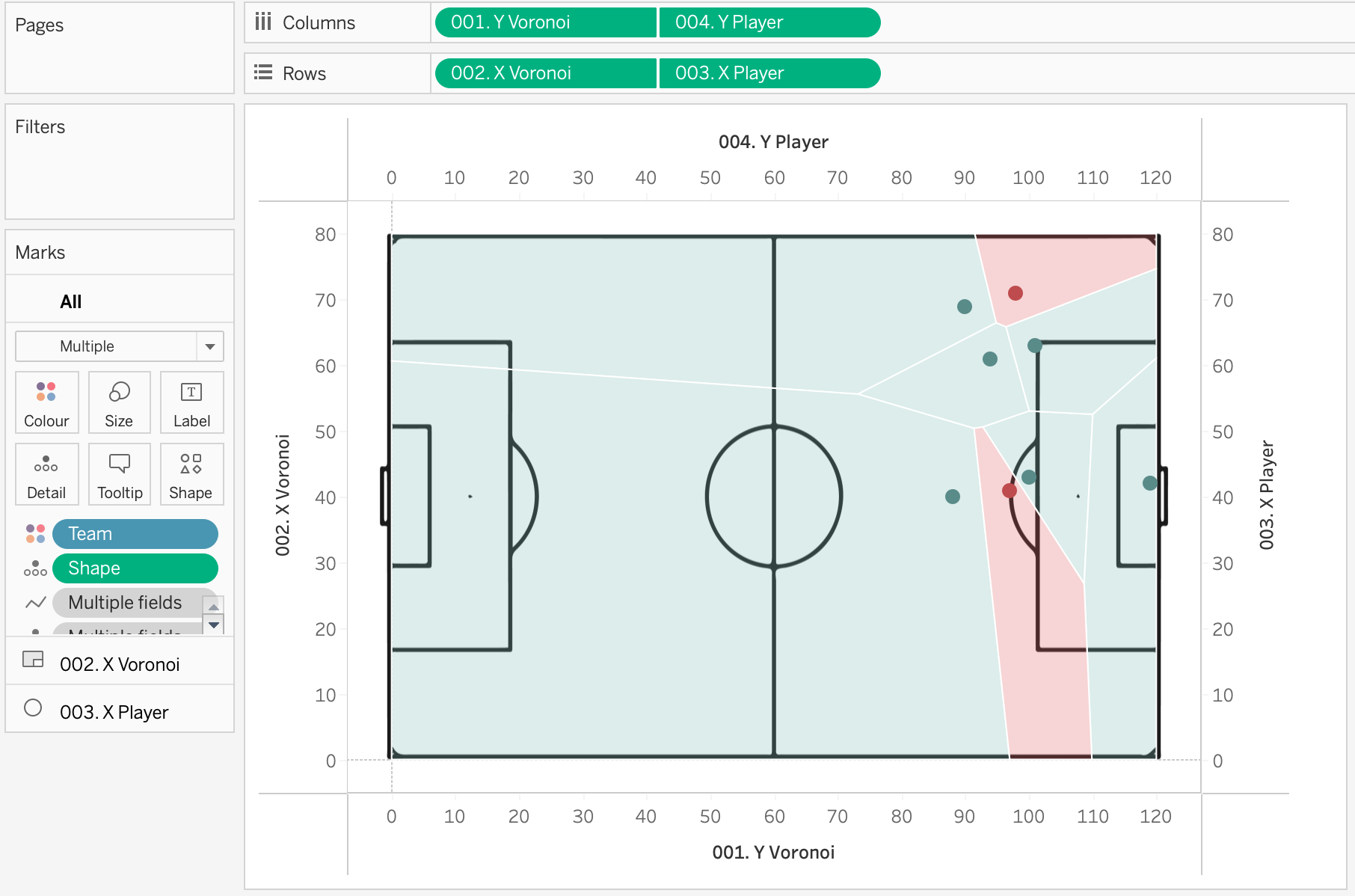Viewport: 1355px width, 896px height.
Task: Open the Colour marks card
Action: point(46,402)
